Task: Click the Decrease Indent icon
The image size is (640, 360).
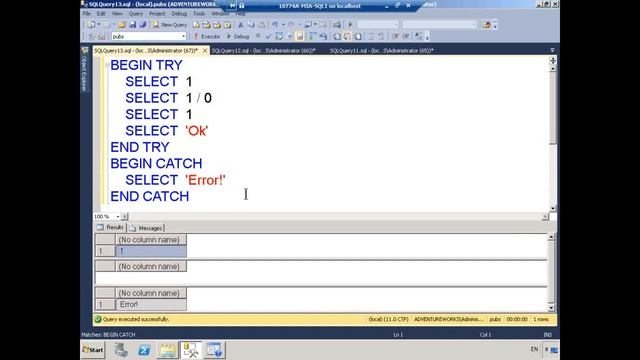Action: pos(395,36)
